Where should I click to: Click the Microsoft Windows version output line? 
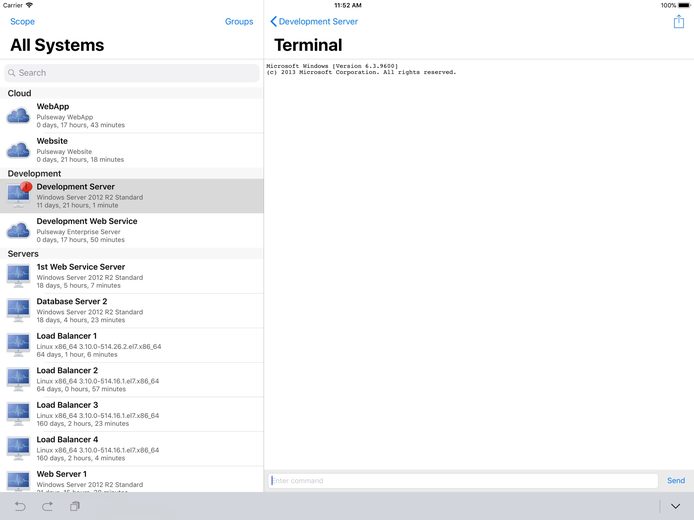tap(332, 66)
